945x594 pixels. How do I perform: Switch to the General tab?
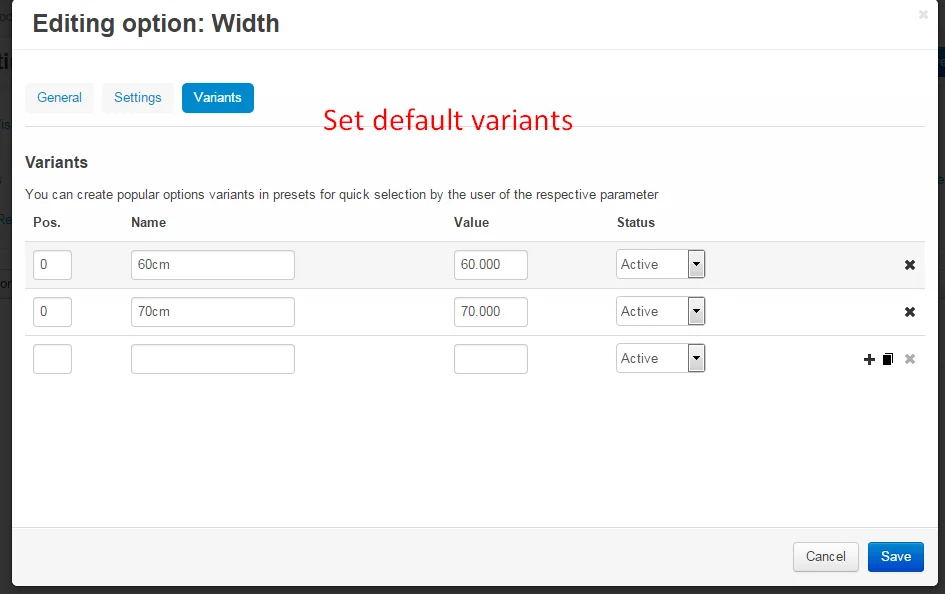coord(59,98)
